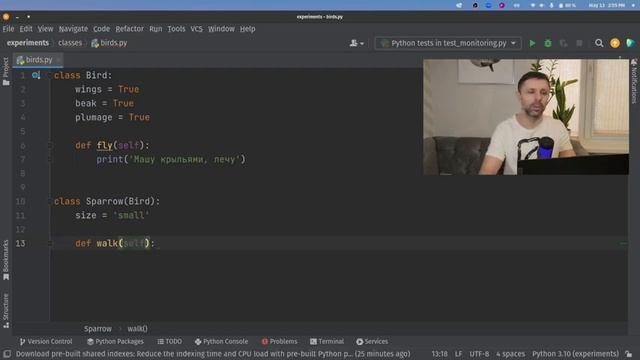Click the Stop process icon
Screen dimensions: 640x360
(x=579, y=43)
